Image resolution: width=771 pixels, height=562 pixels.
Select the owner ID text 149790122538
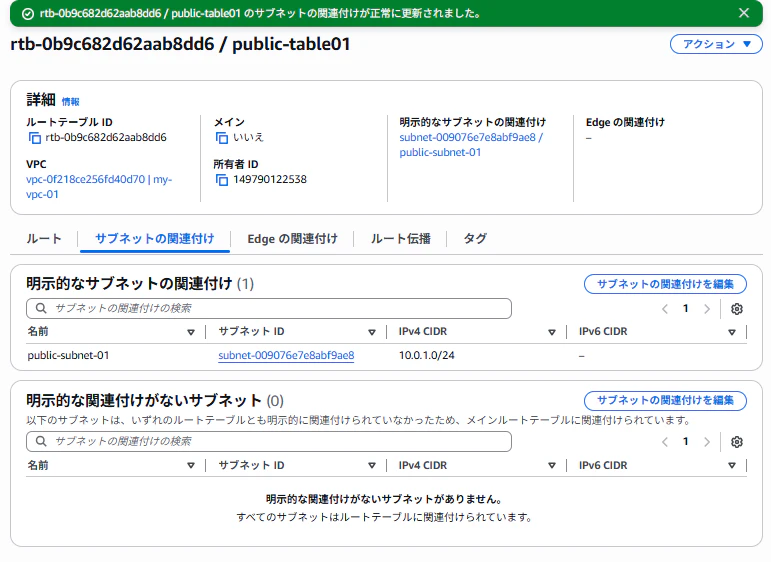(269, 179)
